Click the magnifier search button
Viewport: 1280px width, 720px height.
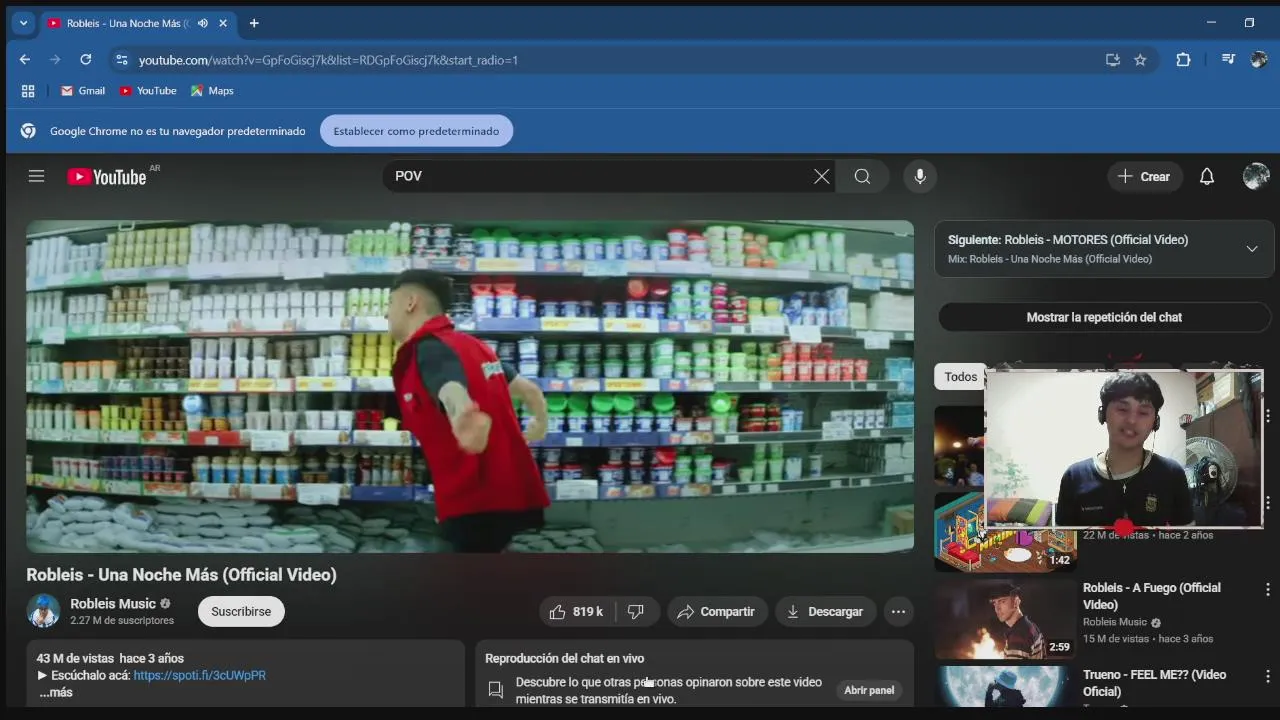point(862,176)
